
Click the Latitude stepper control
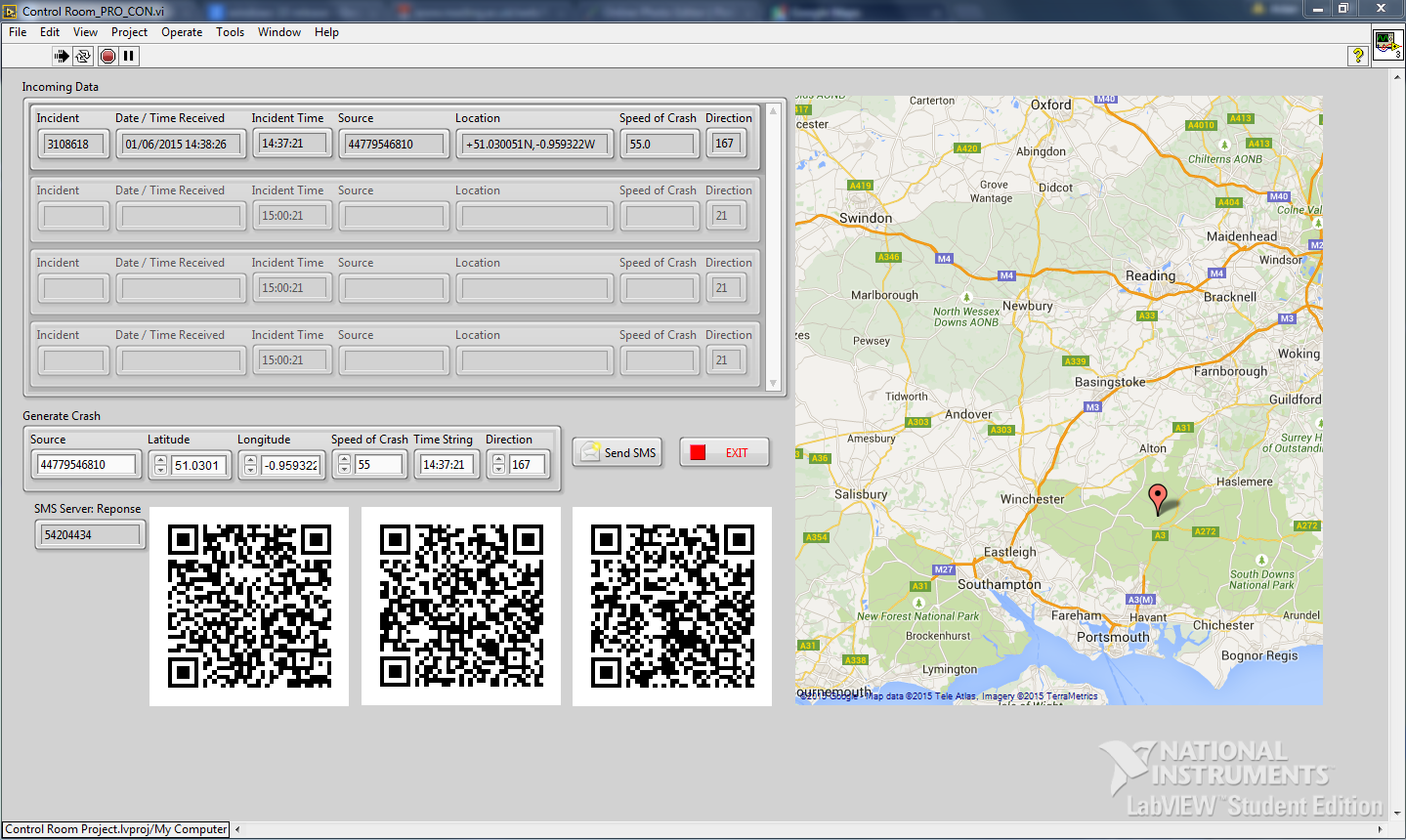click(160, 465)
